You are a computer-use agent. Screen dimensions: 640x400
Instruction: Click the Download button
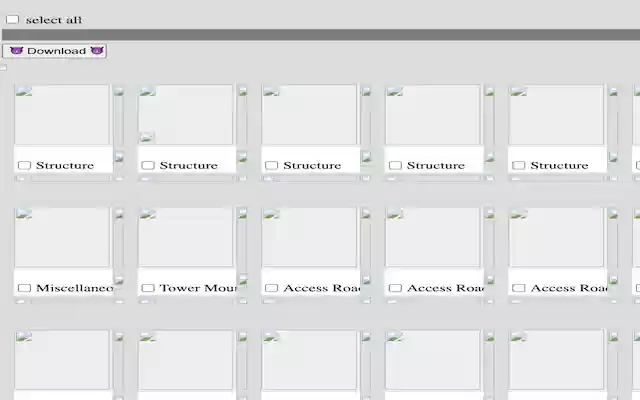[55, 51]
